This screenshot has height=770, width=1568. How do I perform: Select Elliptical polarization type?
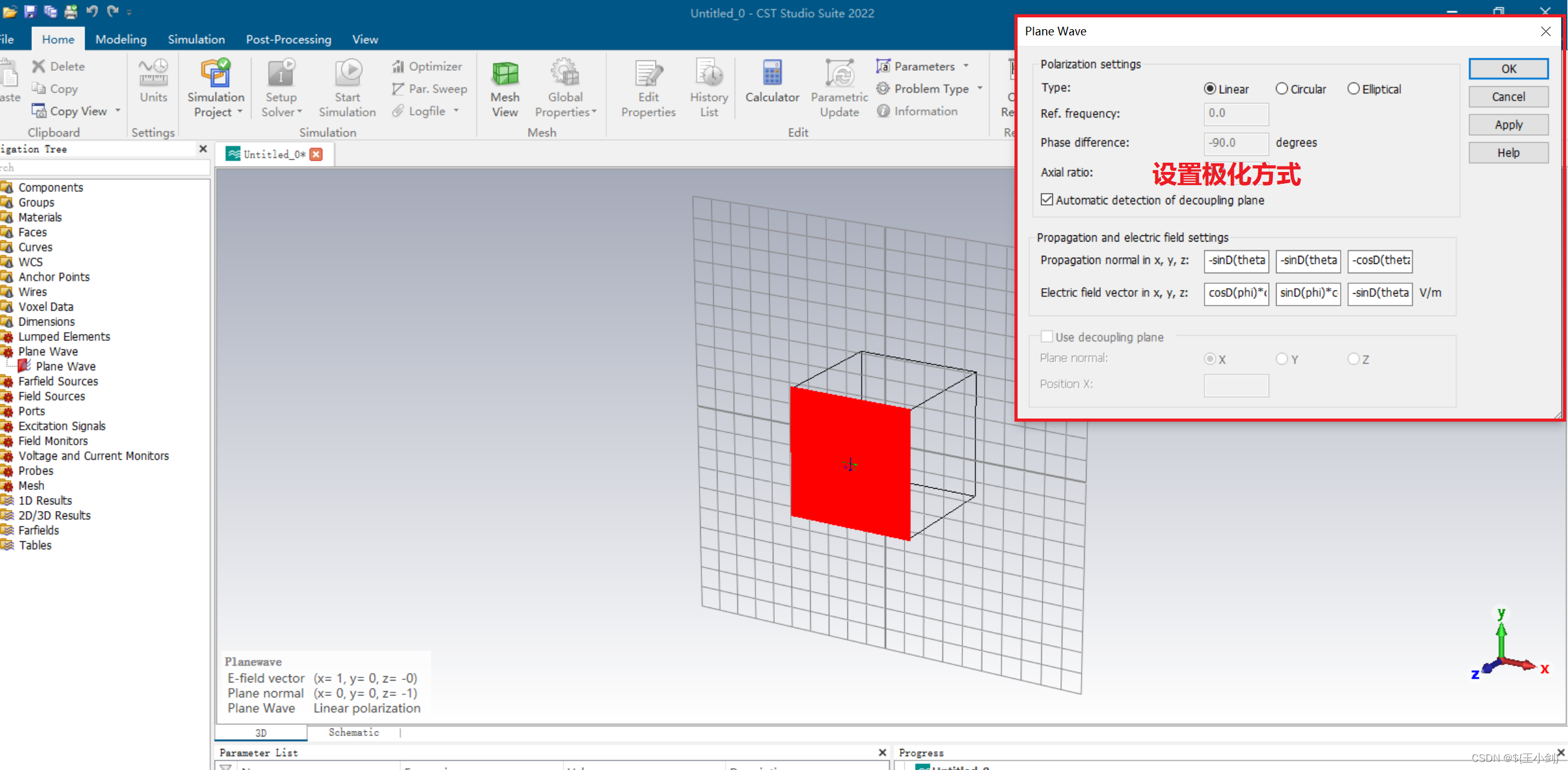(x=1353, y=89)
